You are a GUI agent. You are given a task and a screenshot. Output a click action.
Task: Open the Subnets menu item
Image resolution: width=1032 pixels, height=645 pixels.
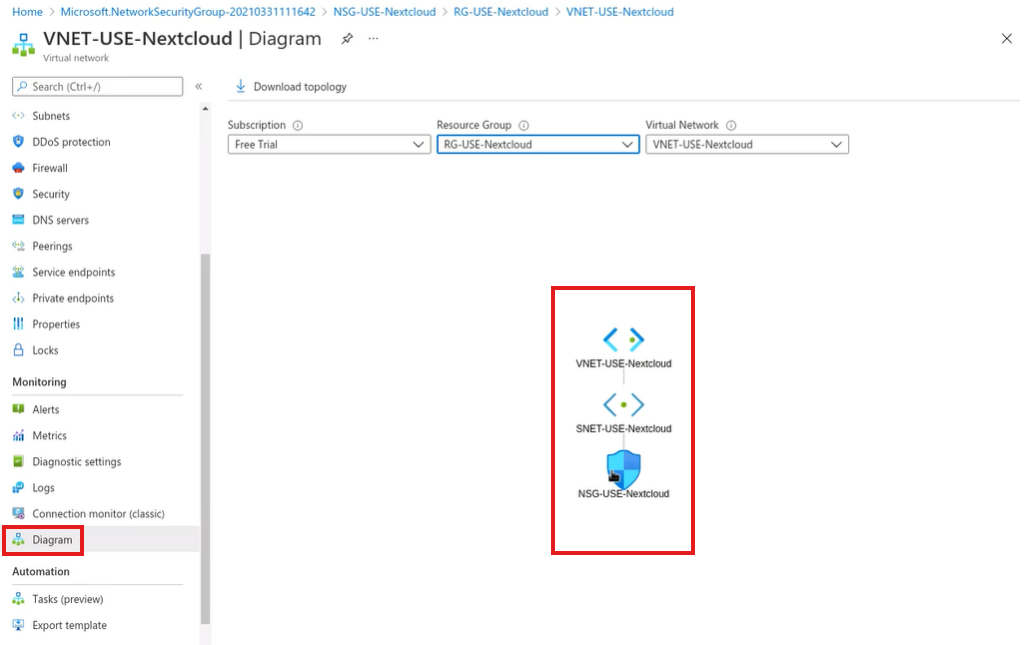coord(51,116)
